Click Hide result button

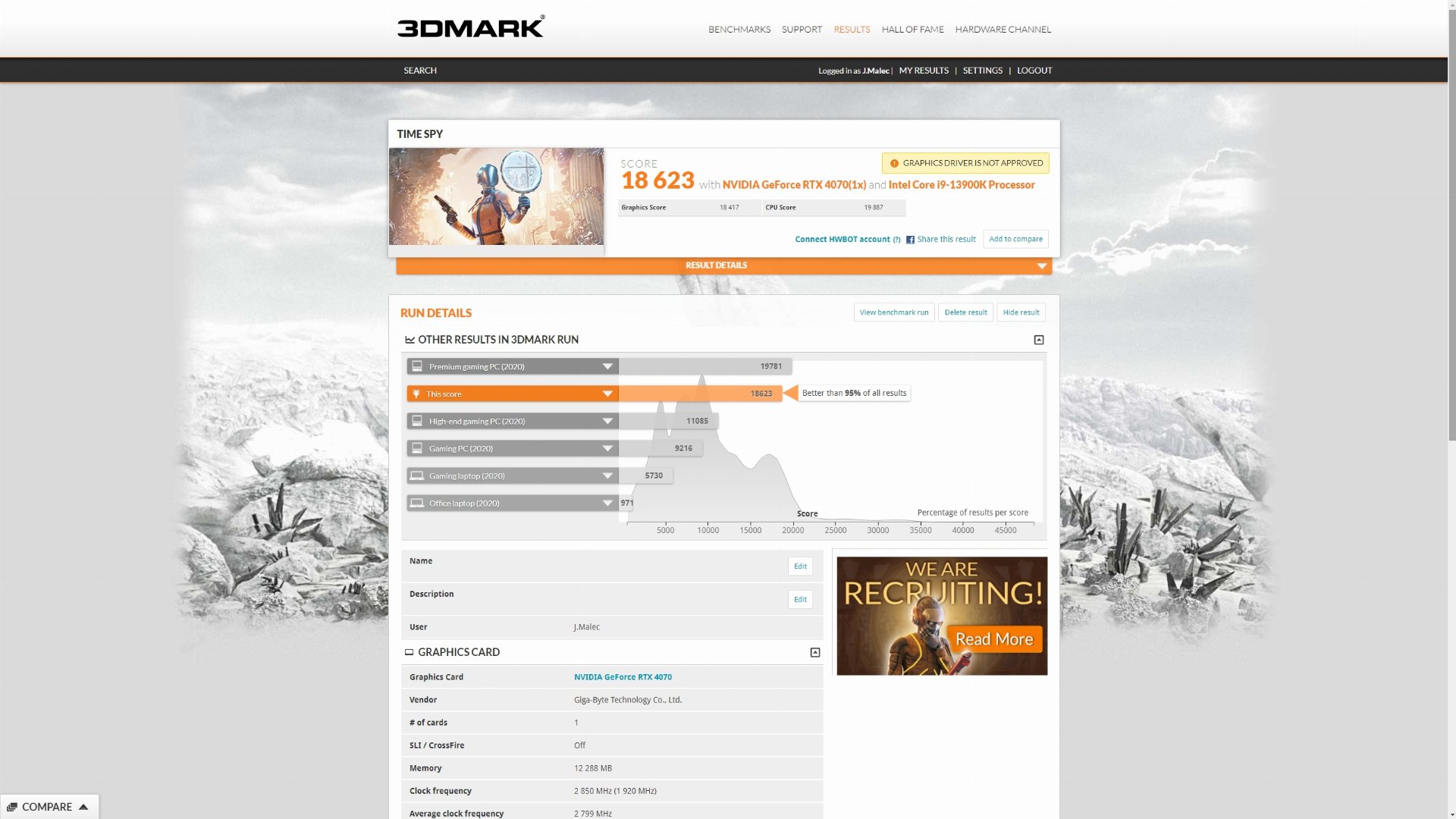point(1021,312)
